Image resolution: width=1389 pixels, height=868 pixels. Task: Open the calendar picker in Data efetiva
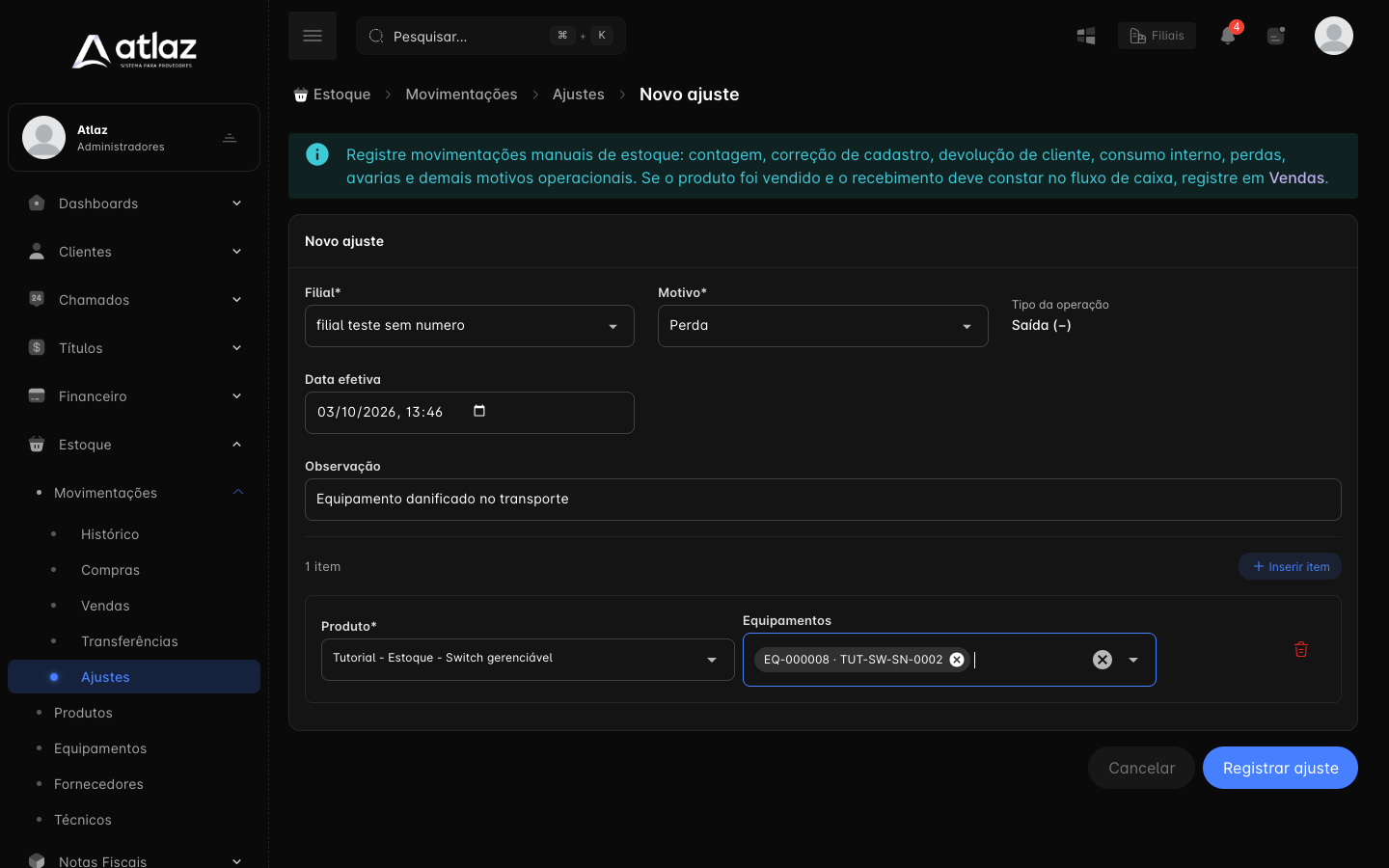point(479,411)
